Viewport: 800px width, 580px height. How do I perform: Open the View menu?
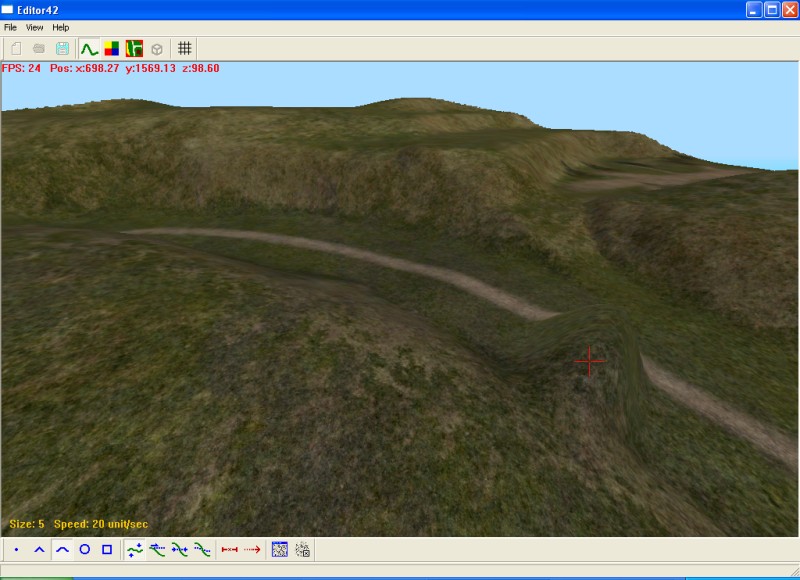(x=35, y=27)
